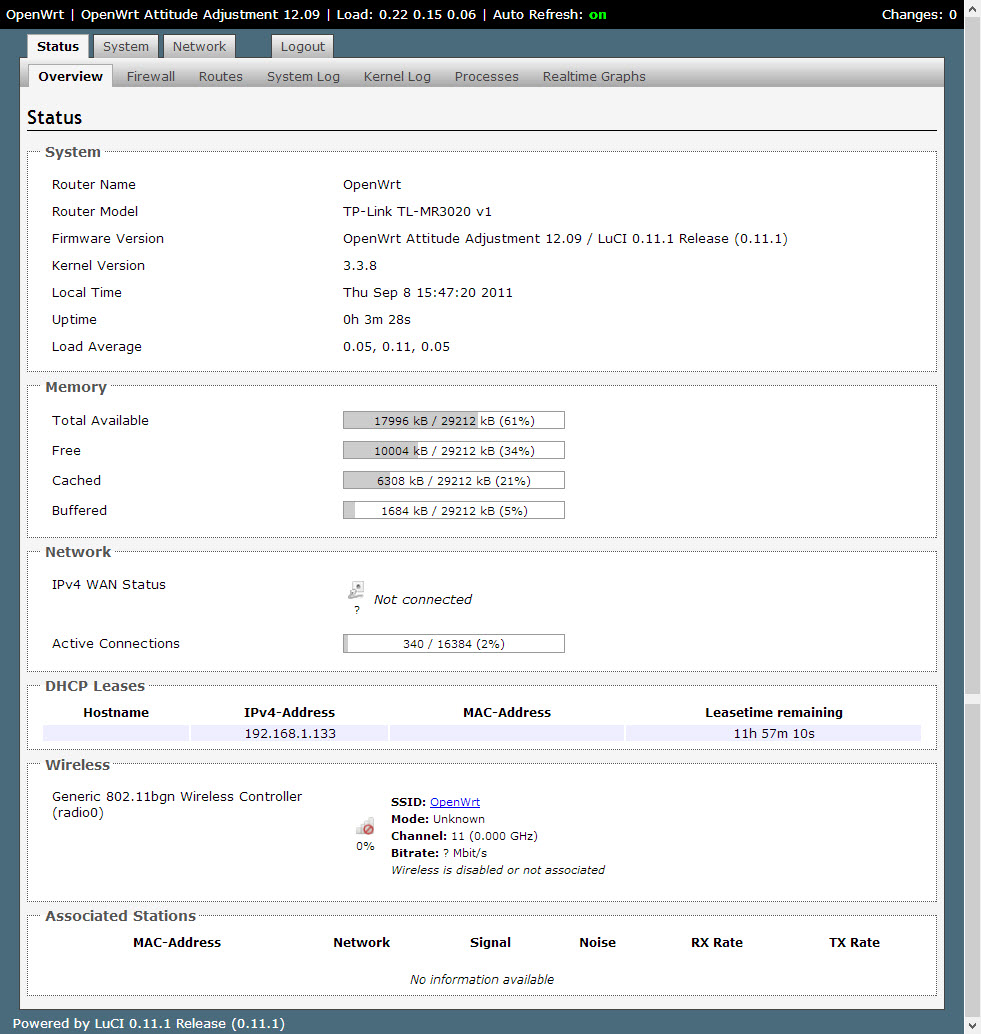Click the WAN not-connected status icon
Viewport: 981px width, 1034px height.
357,590
